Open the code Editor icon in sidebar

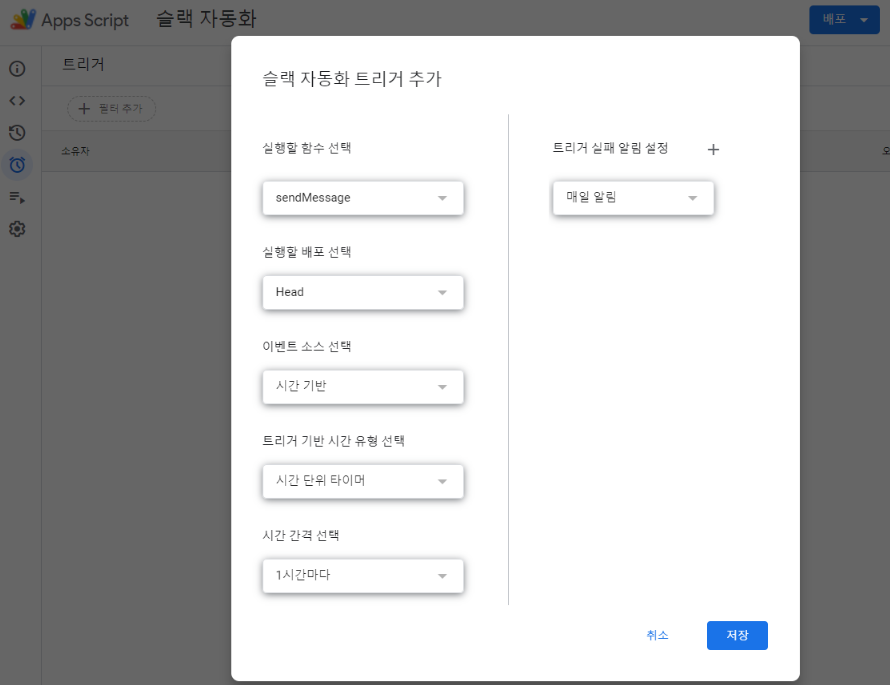point(17,100)
